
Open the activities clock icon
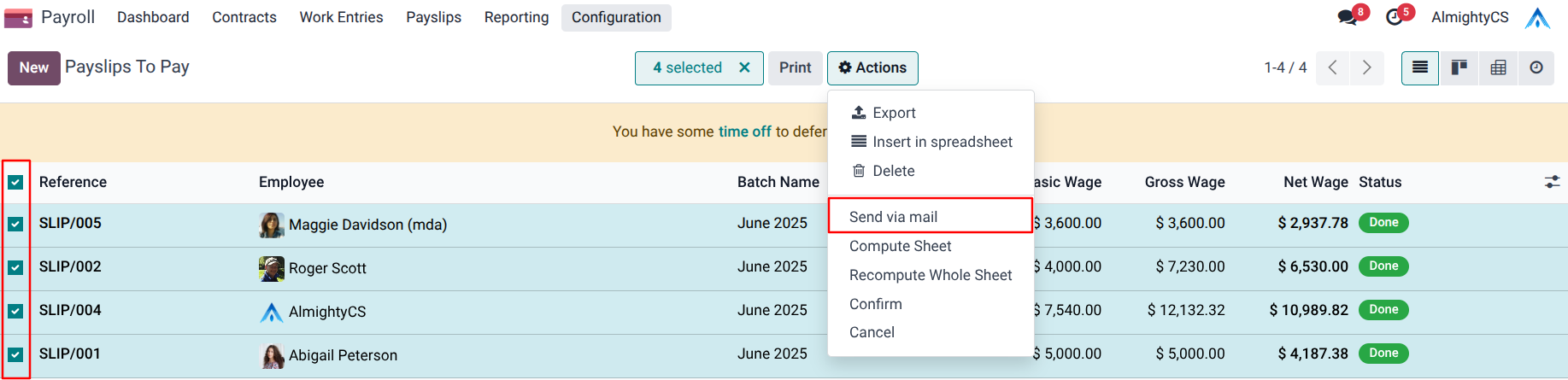coord(1395,17)
